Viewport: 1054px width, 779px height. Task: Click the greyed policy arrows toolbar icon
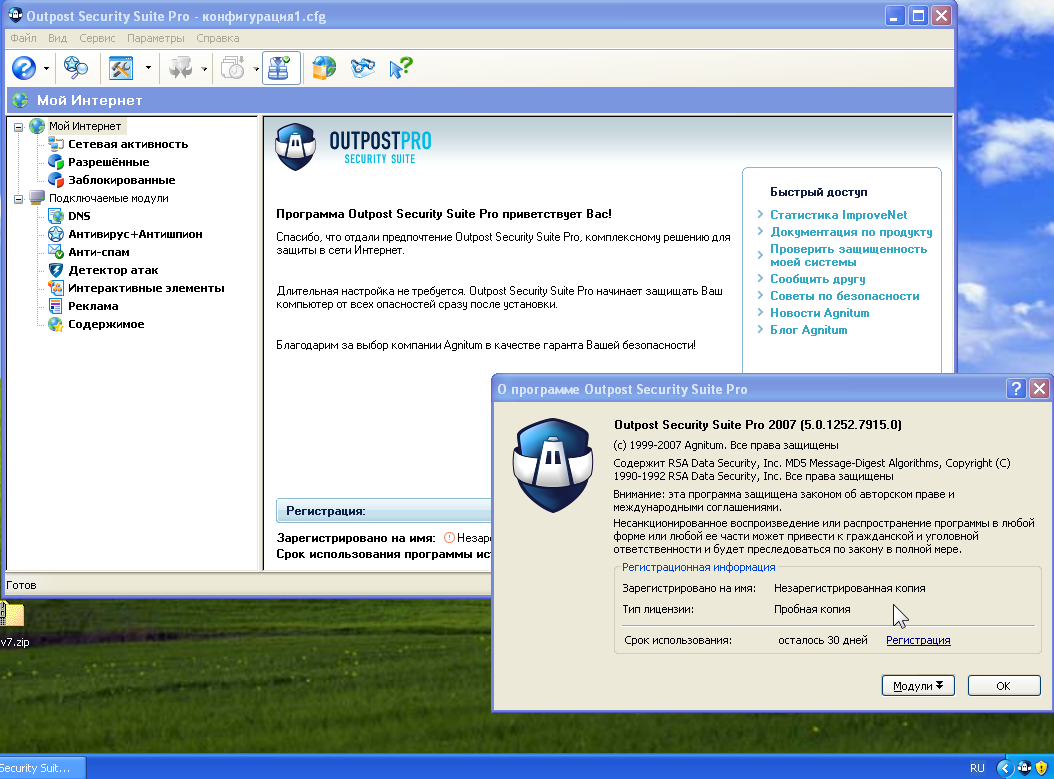pyautogui.click(x=180, y=69)
